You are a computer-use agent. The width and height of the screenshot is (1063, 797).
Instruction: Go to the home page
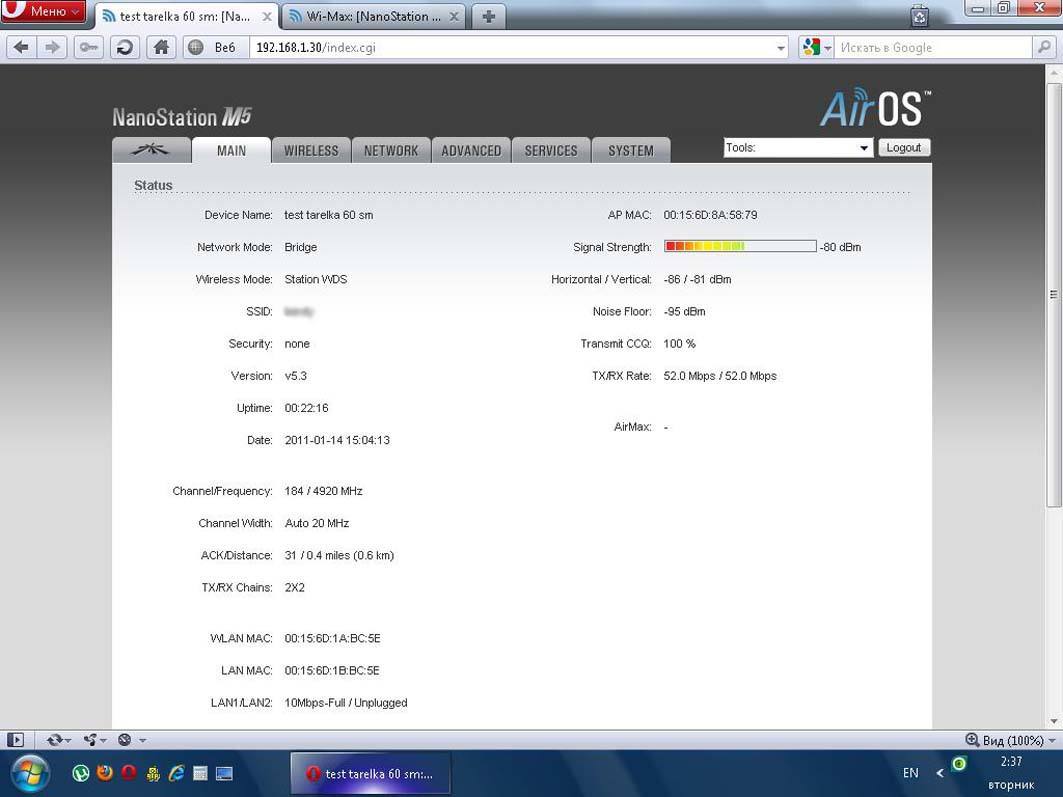click(161, 47)
